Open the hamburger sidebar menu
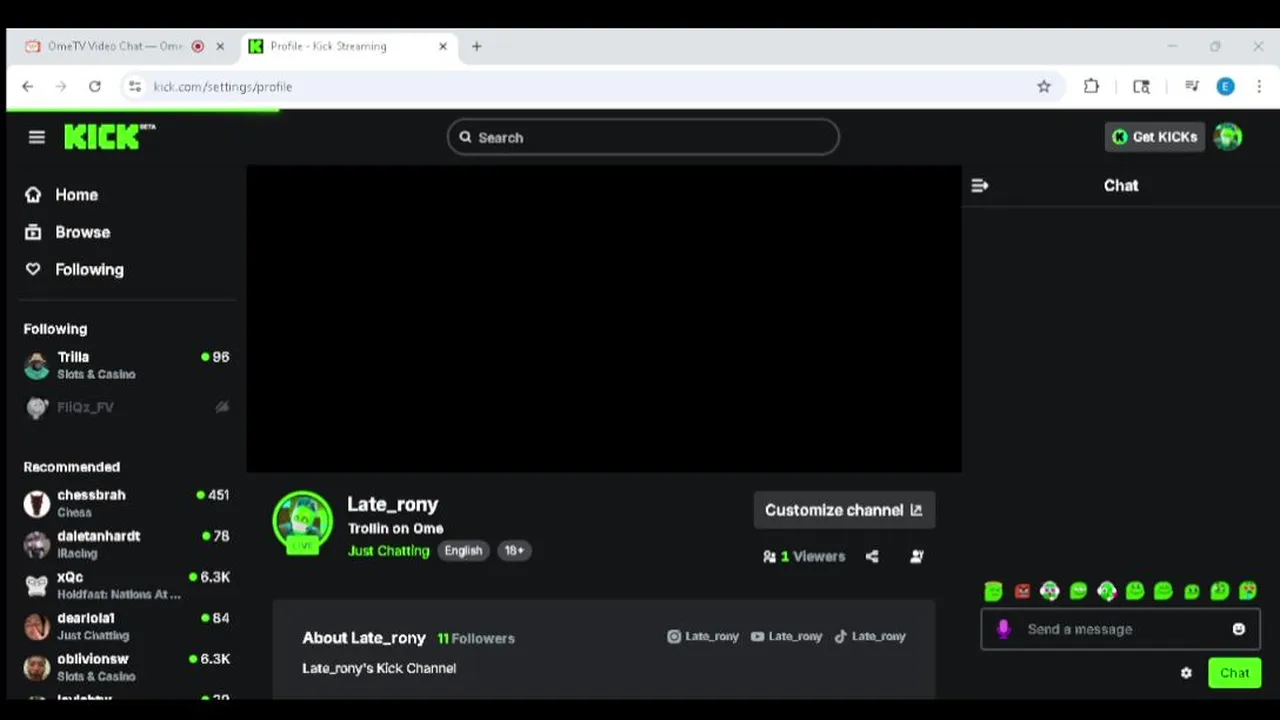The height and width of the screenshot is (720, 1280). click(x=37, y=137)
